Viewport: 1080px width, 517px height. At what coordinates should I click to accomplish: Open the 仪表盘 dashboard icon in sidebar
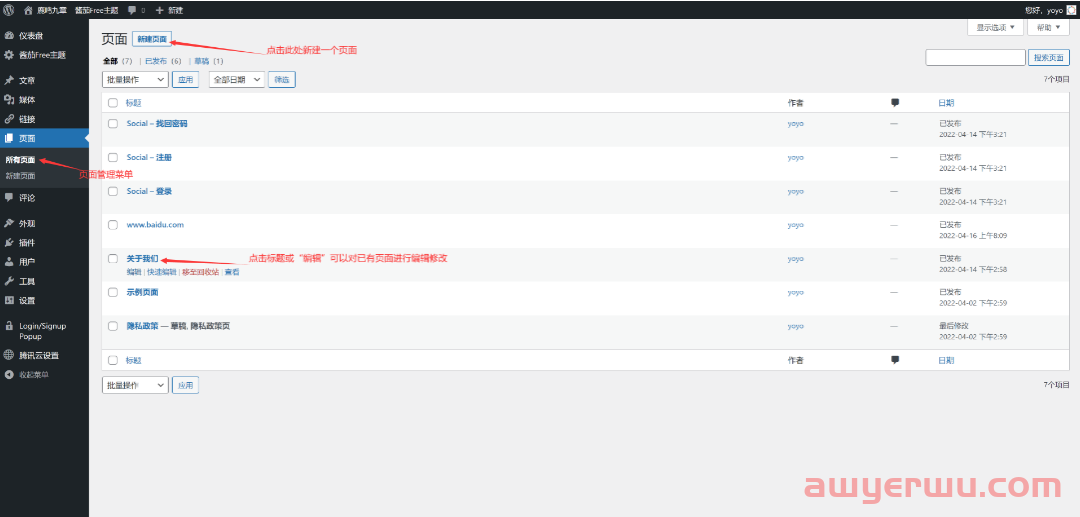(9, 36)
